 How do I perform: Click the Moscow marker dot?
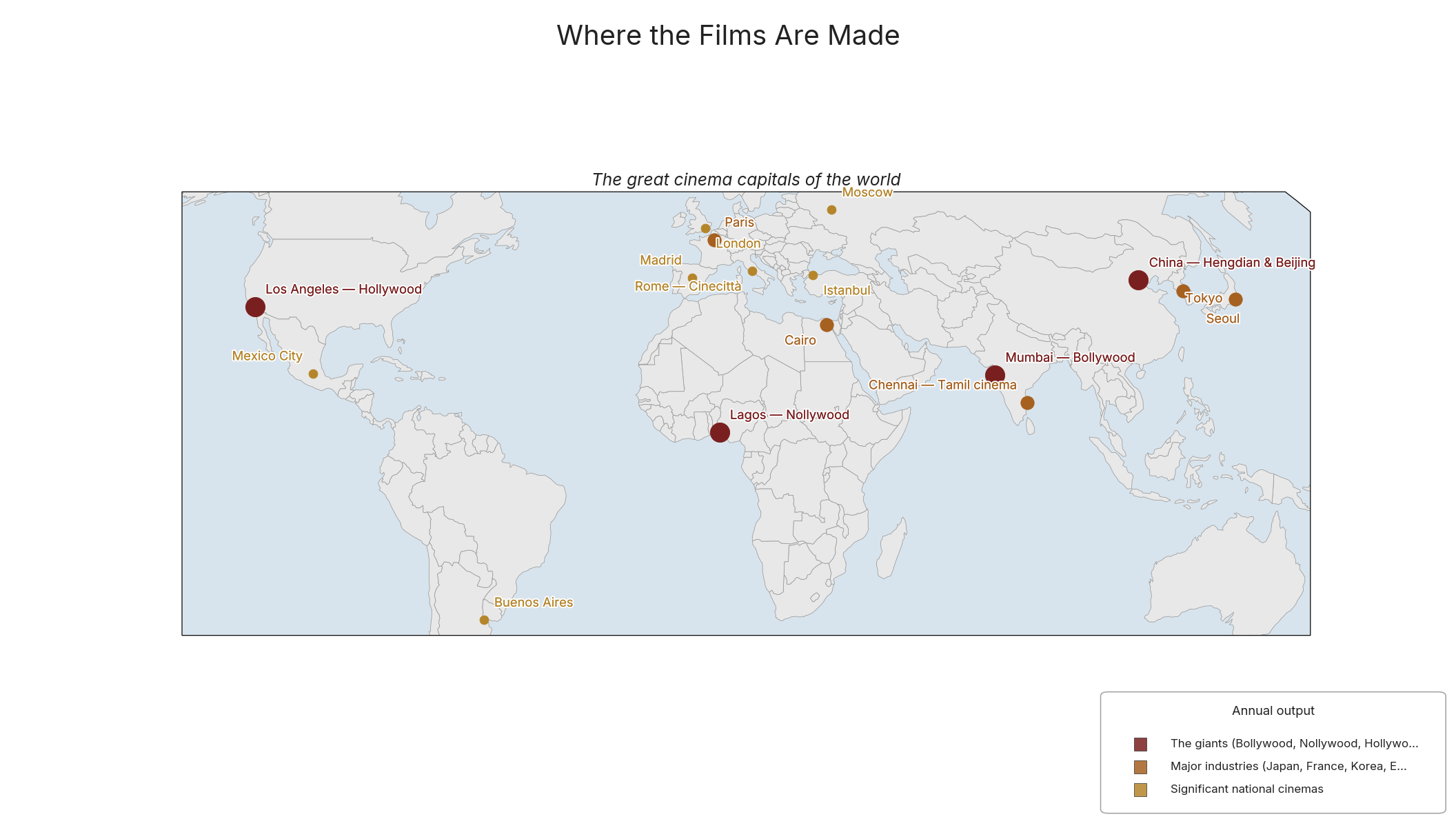831,210
